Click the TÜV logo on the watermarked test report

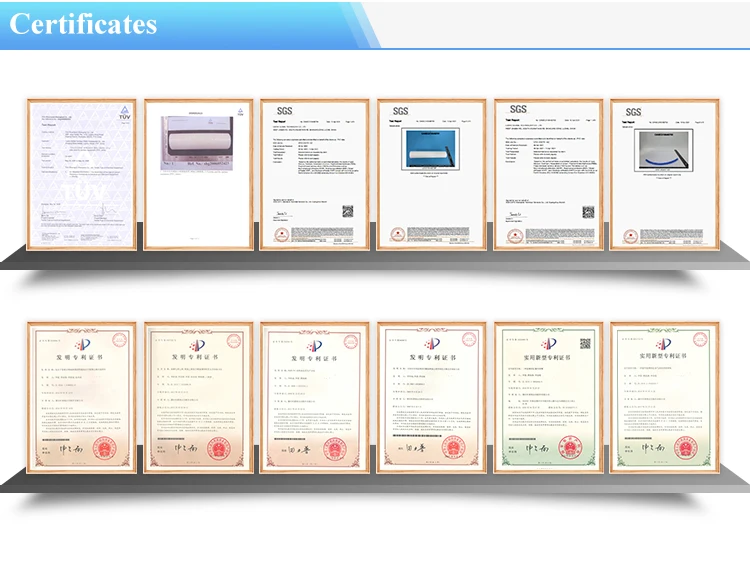[x=124, y=113]
